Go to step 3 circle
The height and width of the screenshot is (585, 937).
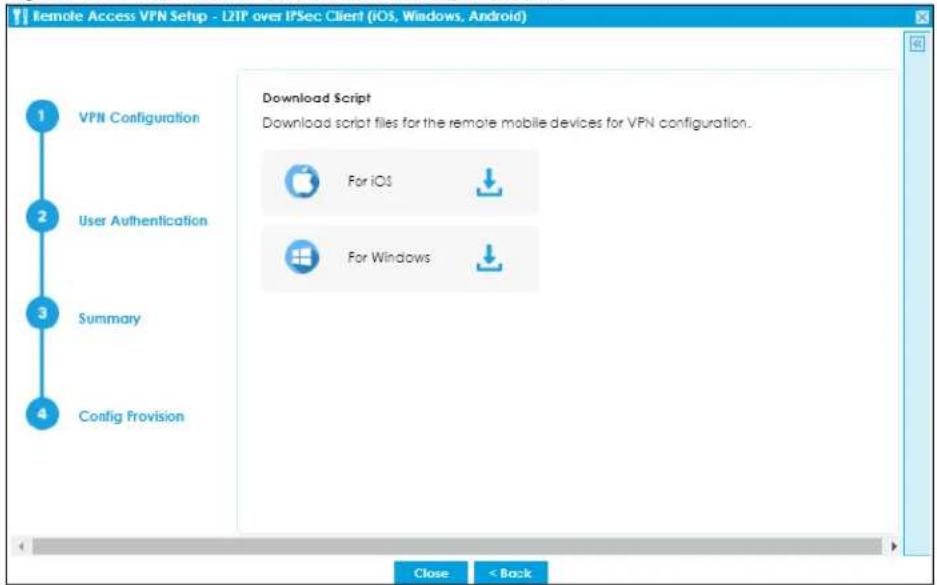coord(42,314)
